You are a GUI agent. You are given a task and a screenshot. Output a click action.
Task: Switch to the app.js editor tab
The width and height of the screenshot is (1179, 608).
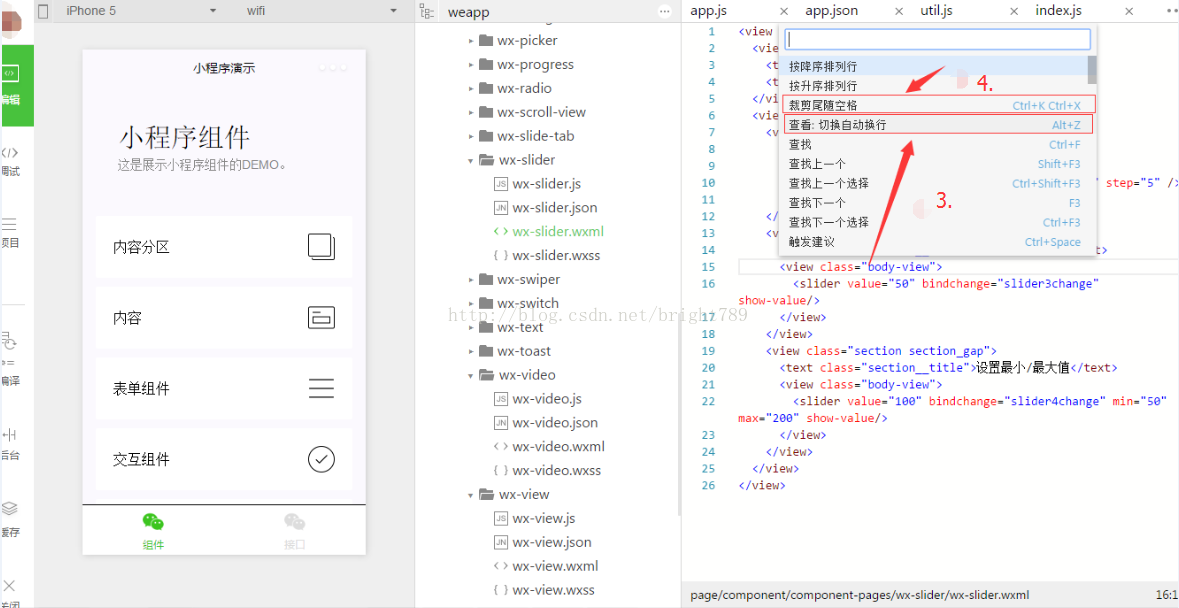click(709, 11)
